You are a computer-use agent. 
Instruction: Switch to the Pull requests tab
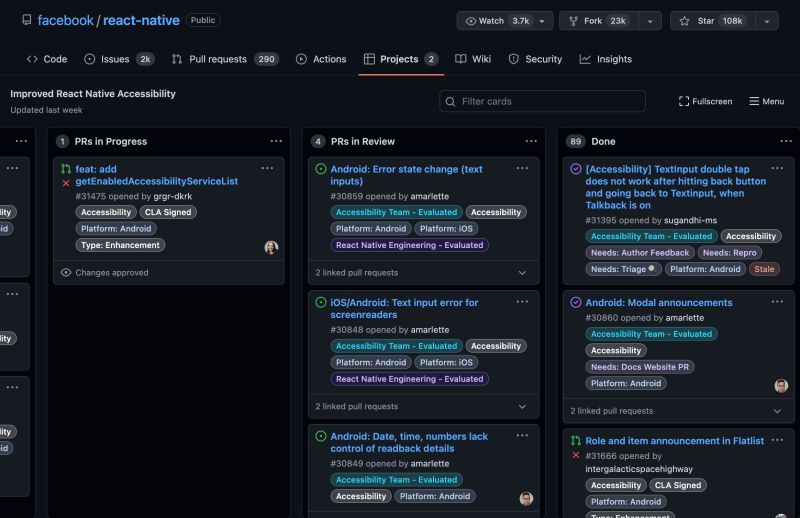pos(226,59)
